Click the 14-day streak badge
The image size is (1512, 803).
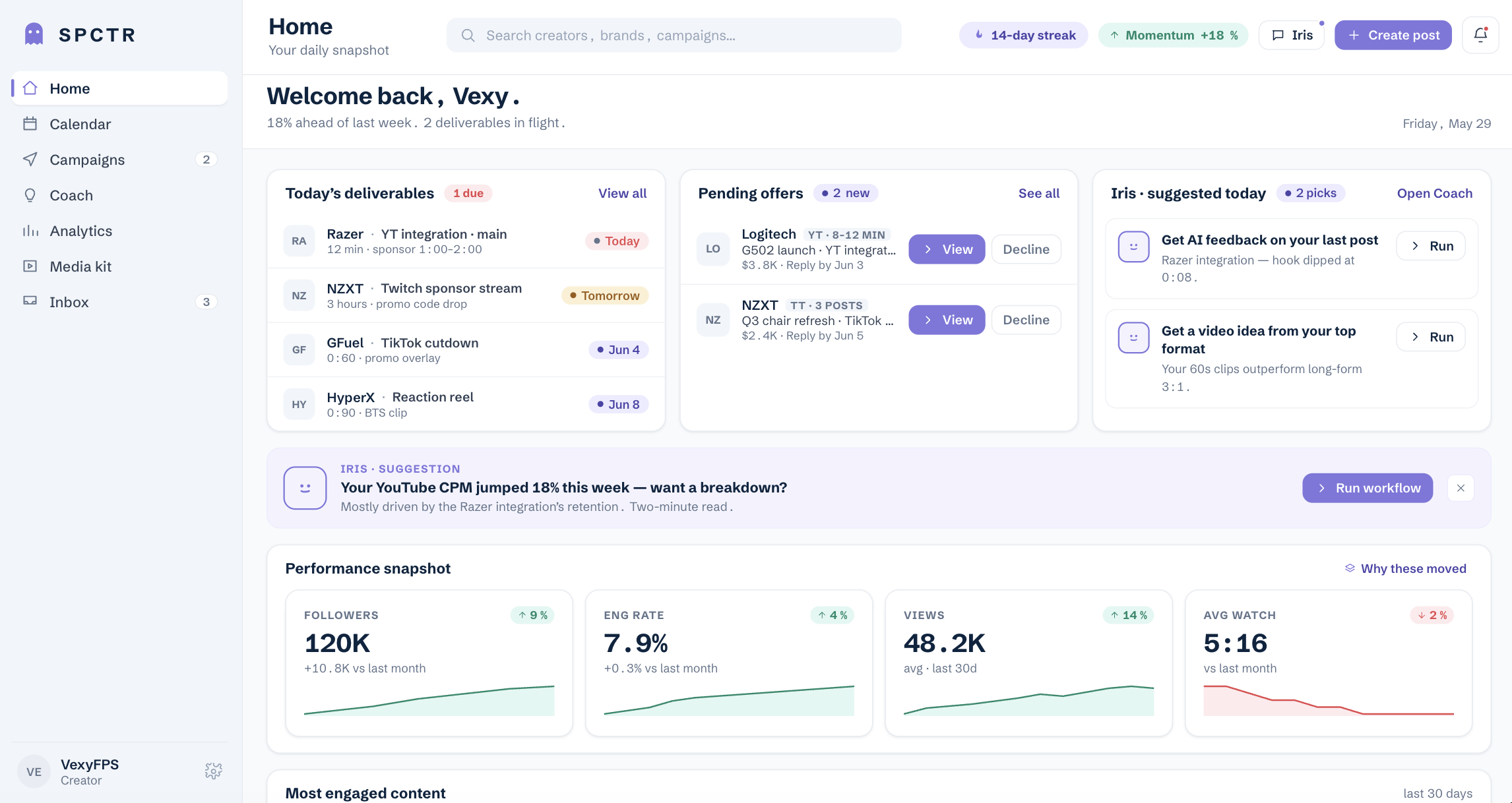pyautogui.click(x=1024, y=35)
